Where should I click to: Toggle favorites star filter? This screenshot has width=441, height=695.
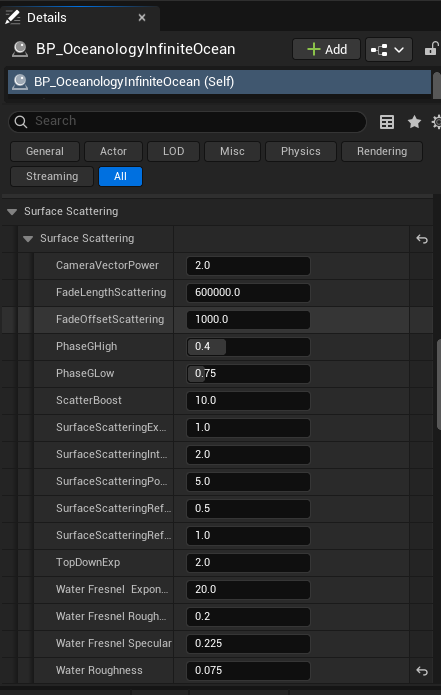tap(414, 121)
